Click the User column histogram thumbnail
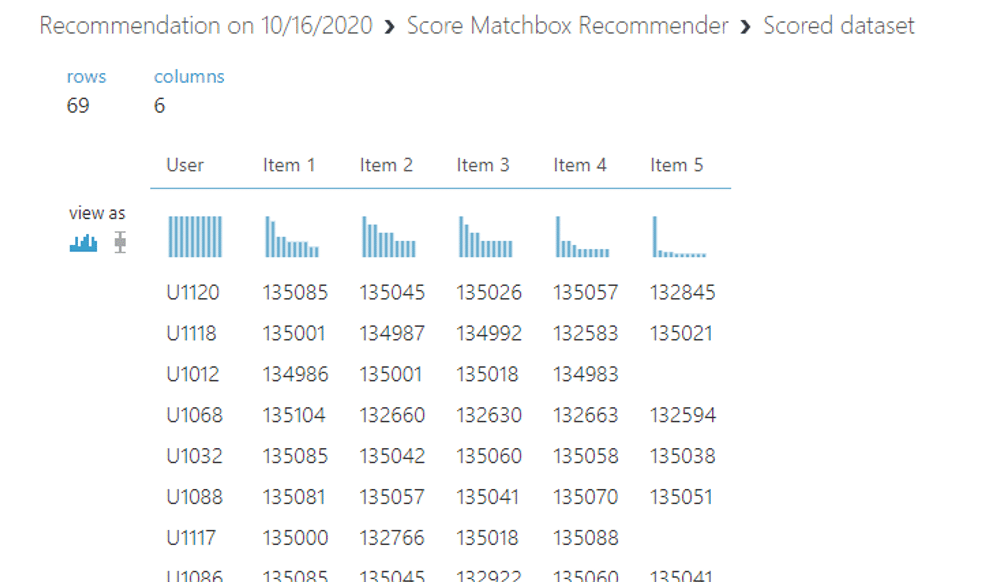The image size is (996, 586). (195, 237)
